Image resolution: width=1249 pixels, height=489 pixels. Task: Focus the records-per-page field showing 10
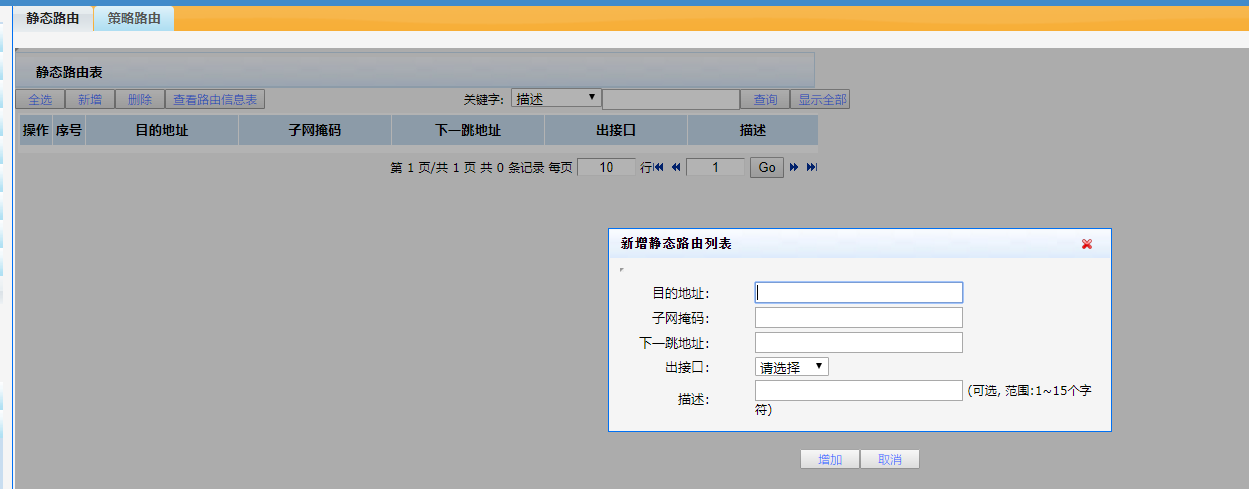pos(606,168)
